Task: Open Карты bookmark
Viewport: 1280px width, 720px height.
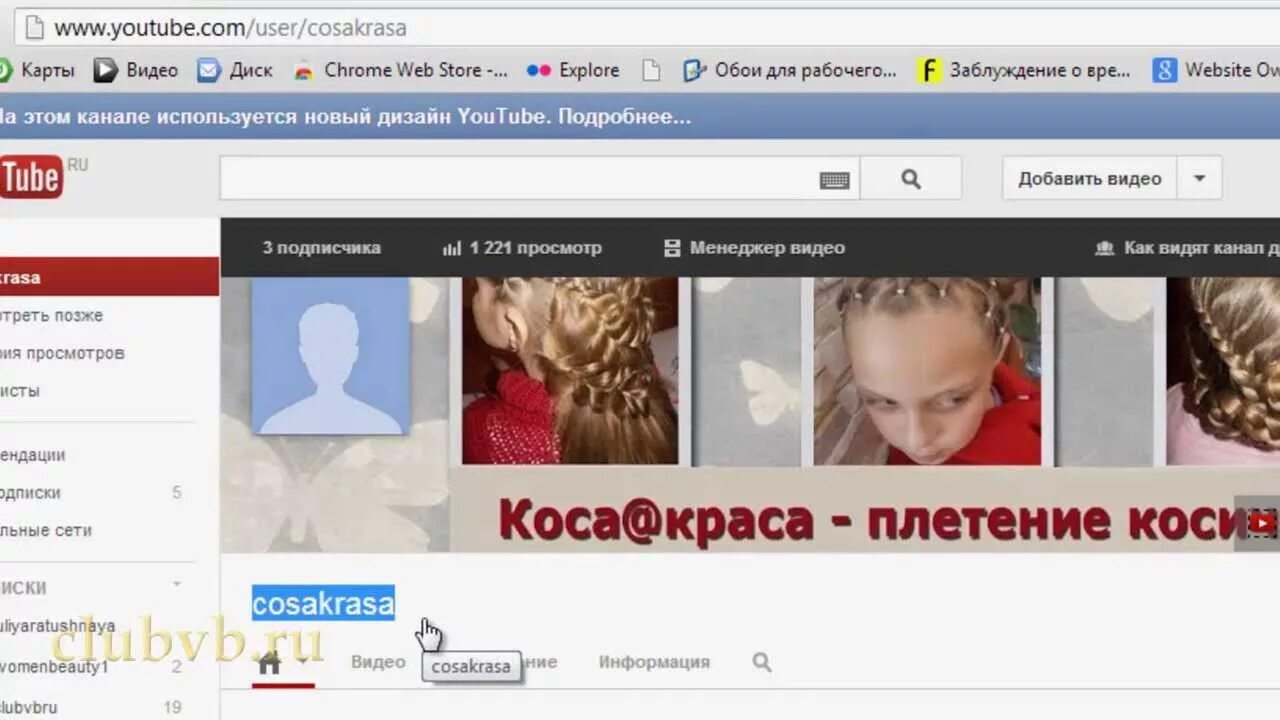Action: [37, 70]
